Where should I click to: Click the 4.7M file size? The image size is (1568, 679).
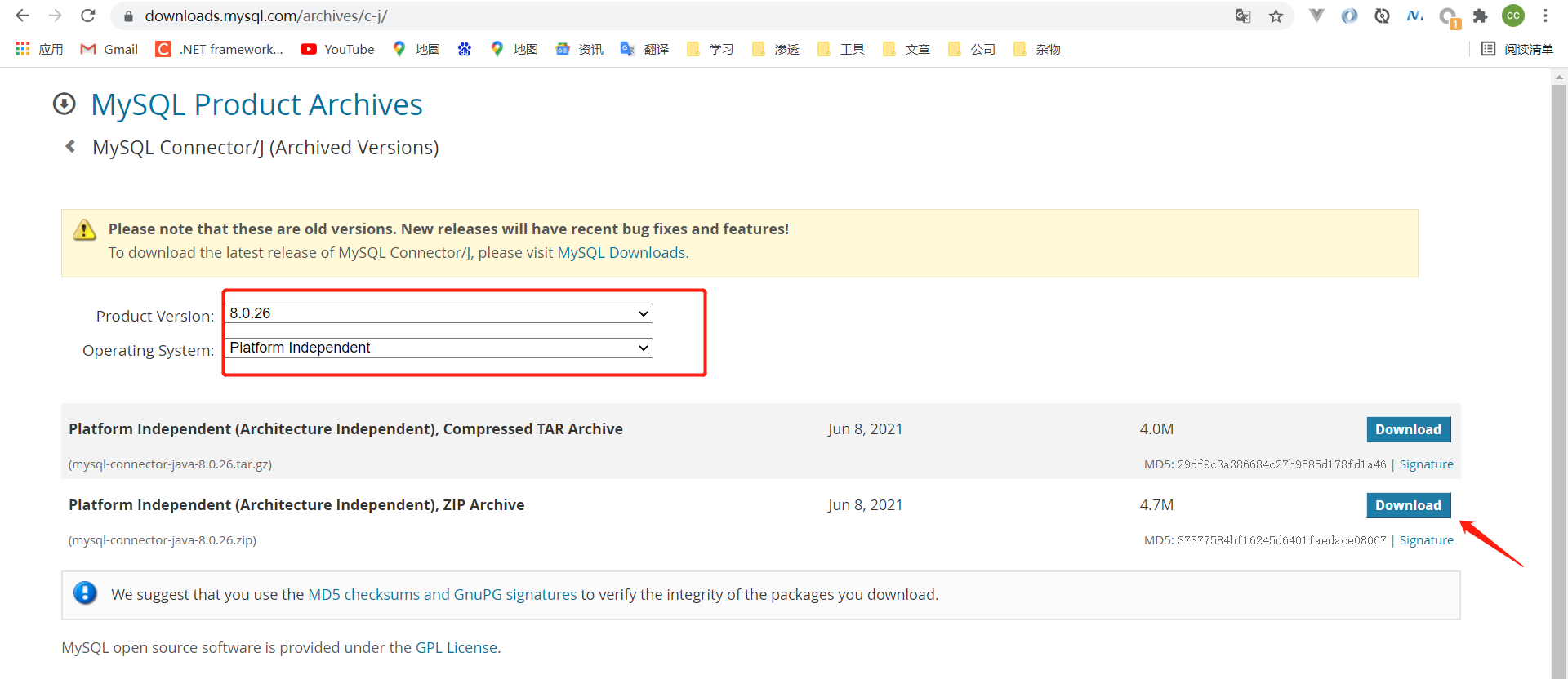(1156, 505)
